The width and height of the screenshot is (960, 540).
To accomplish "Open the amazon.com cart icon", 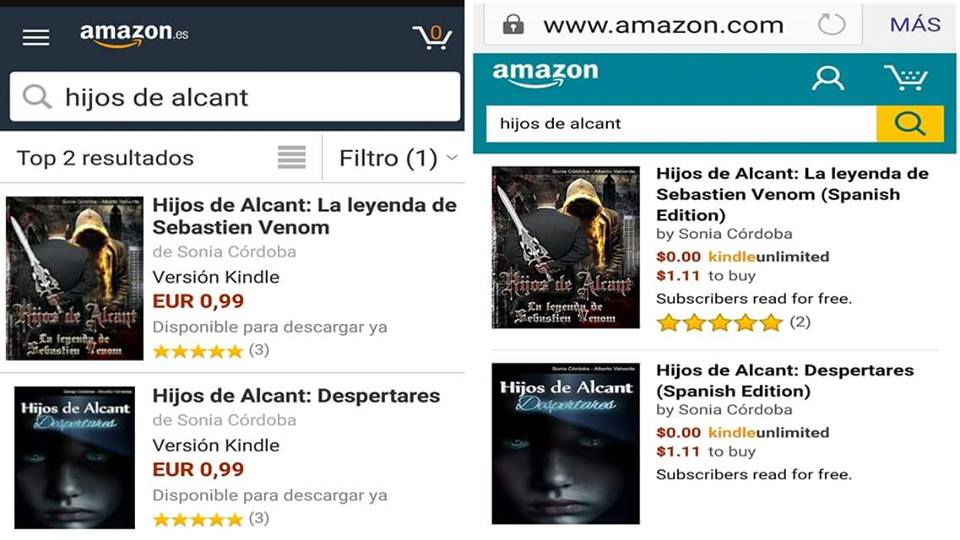I will [906, 78].
